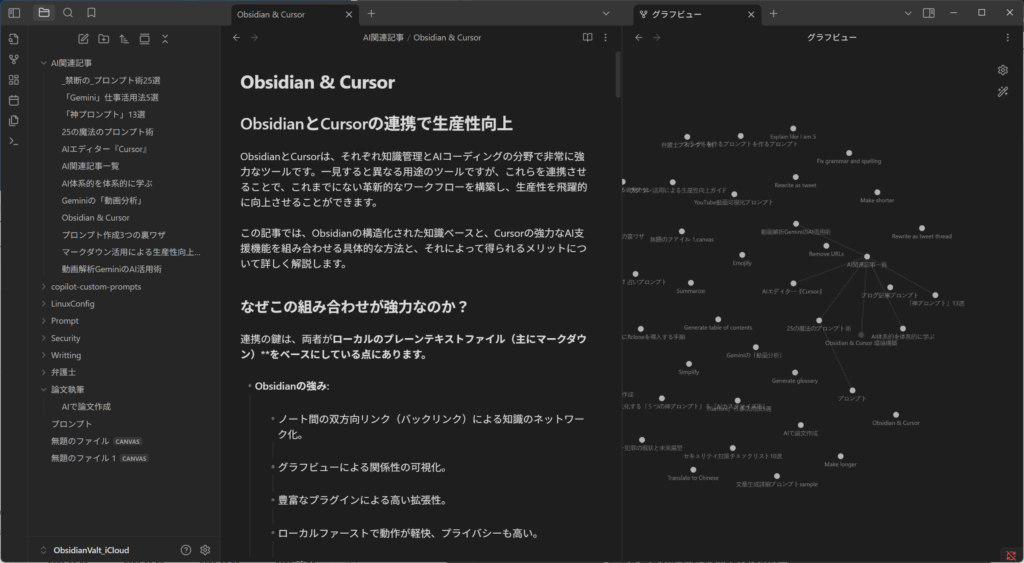The height and width of the screenshot is (563, 1024).
Task: Open the command palette terminal icon
Action: (x=13, y=141)
